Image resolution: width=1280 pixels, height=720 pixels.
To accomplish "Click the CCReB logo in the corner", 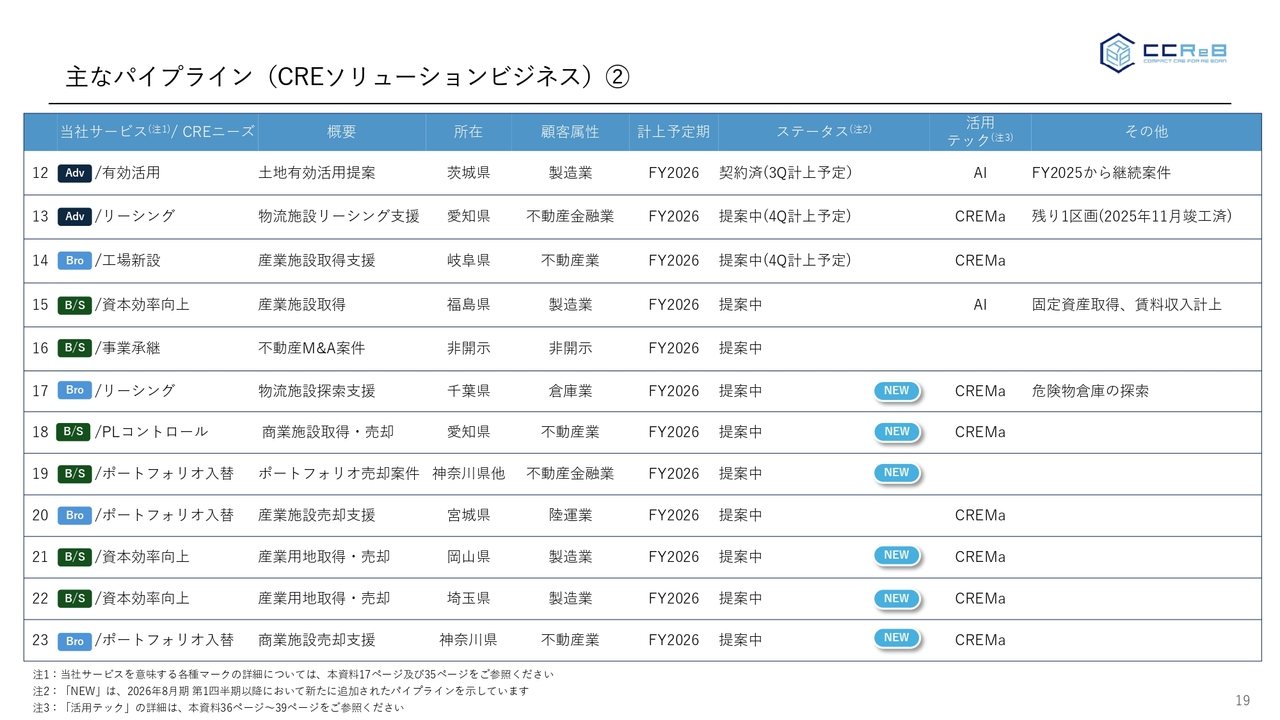I will pos(1164,52).
